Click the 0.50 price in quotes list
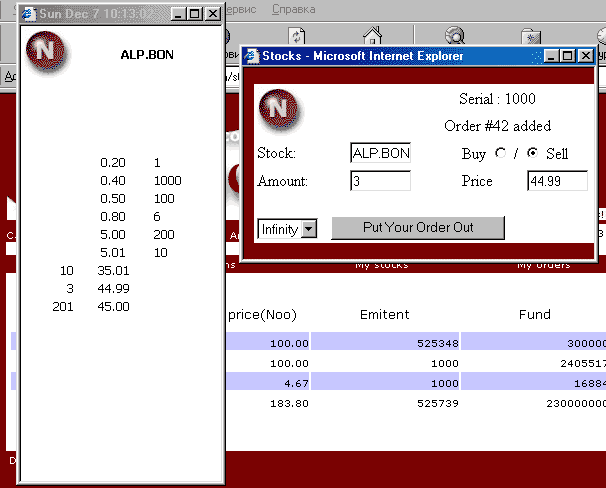 point(113,199)
